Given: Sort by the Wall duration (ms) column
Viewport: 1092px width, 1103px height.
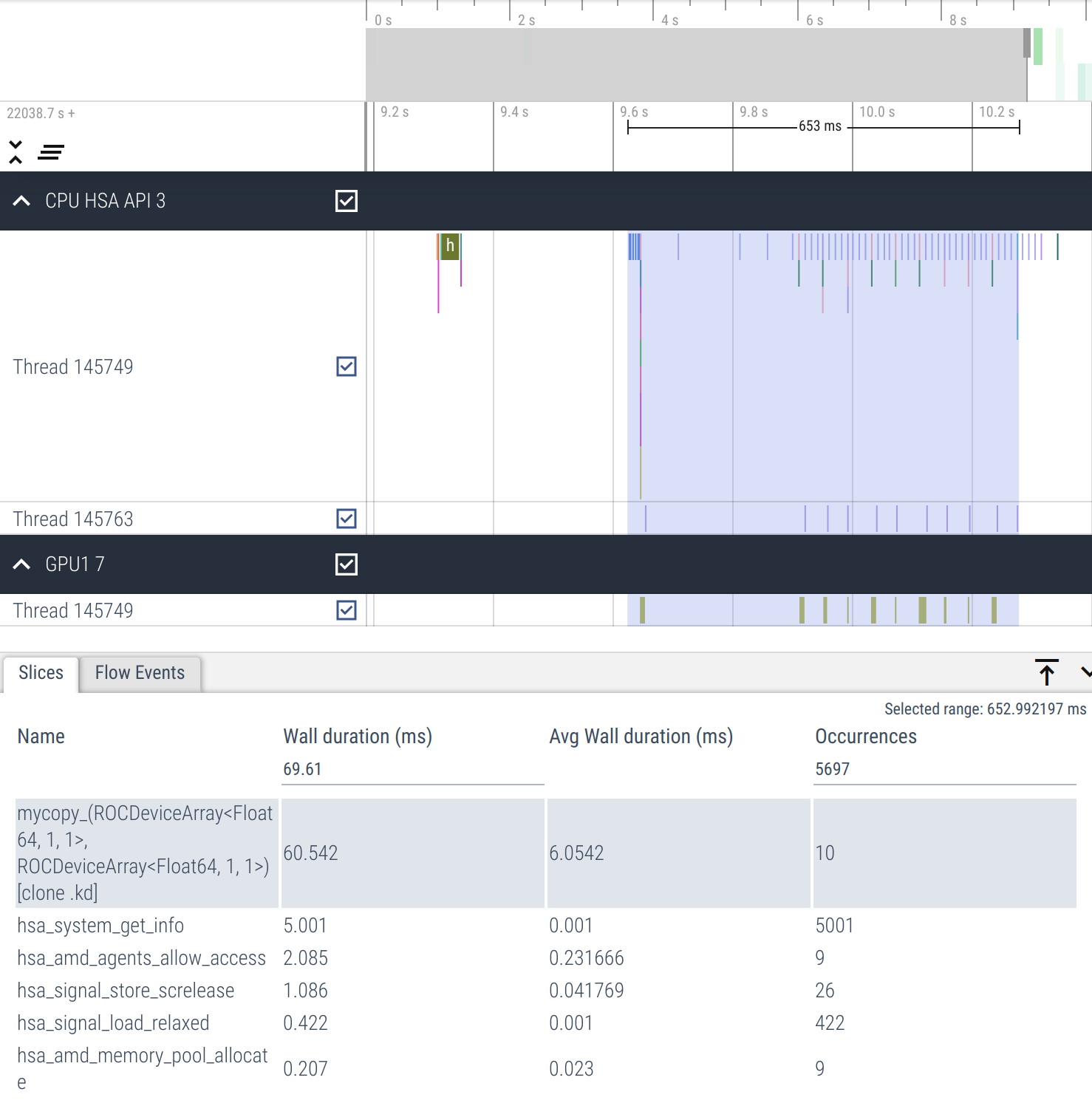Looking at the screenshot, I should (358, 737).
